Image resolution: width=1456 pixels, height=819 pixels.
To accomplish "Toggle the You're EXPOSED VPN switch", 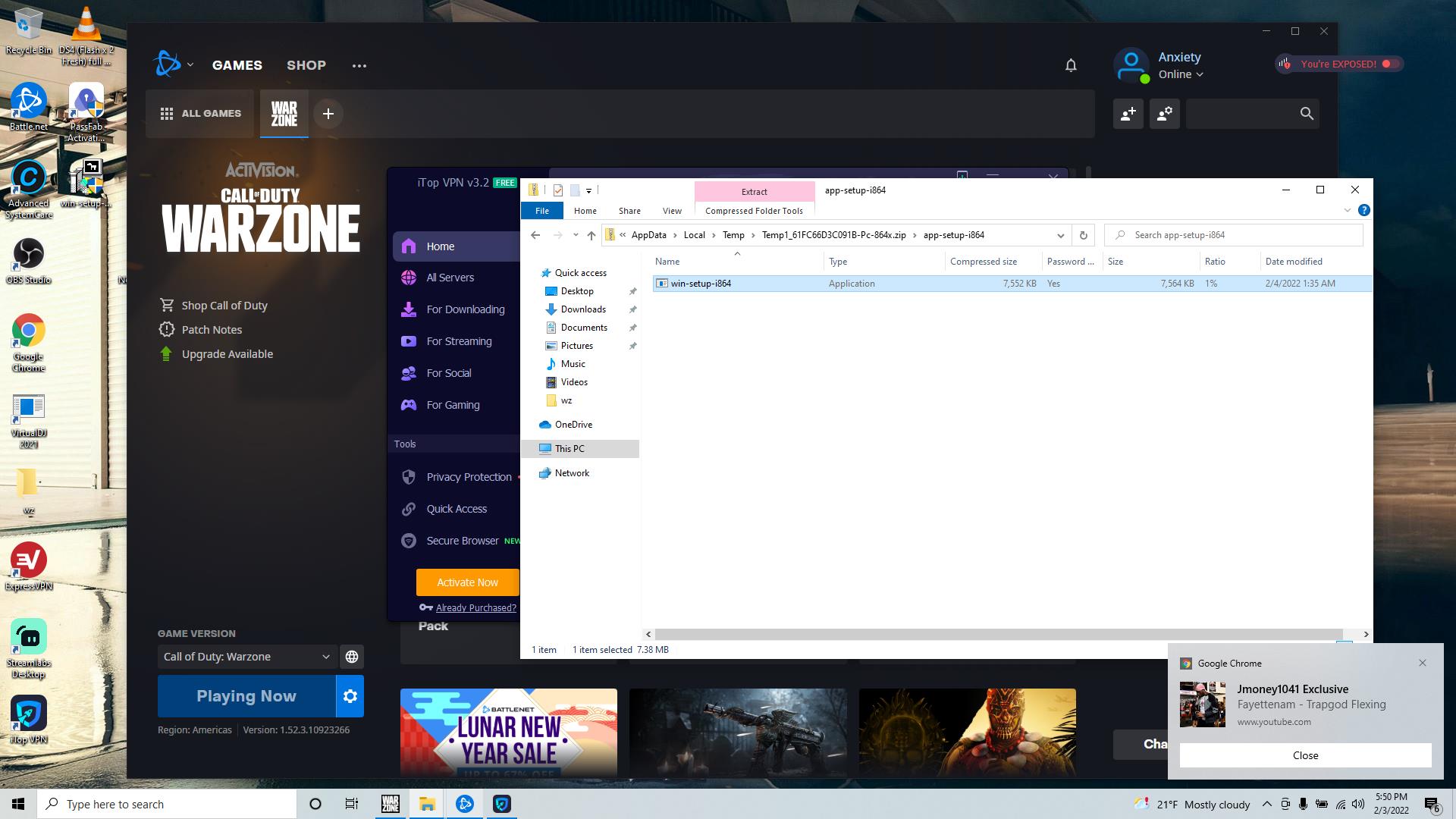I will pos(1390,64).
